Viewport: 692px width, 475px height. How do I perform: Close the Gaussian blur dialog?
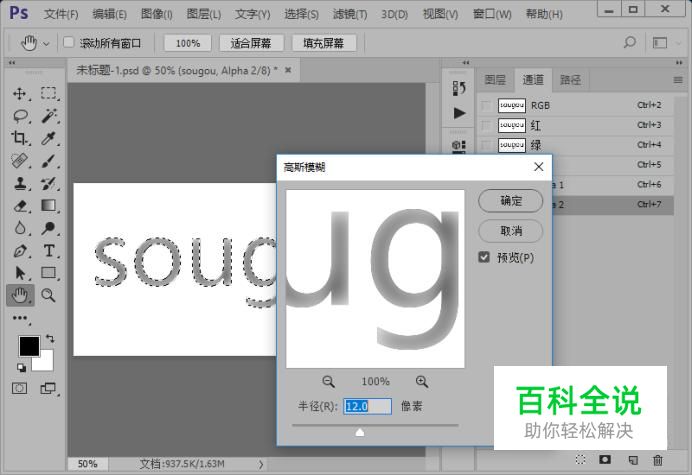[538, 167]
